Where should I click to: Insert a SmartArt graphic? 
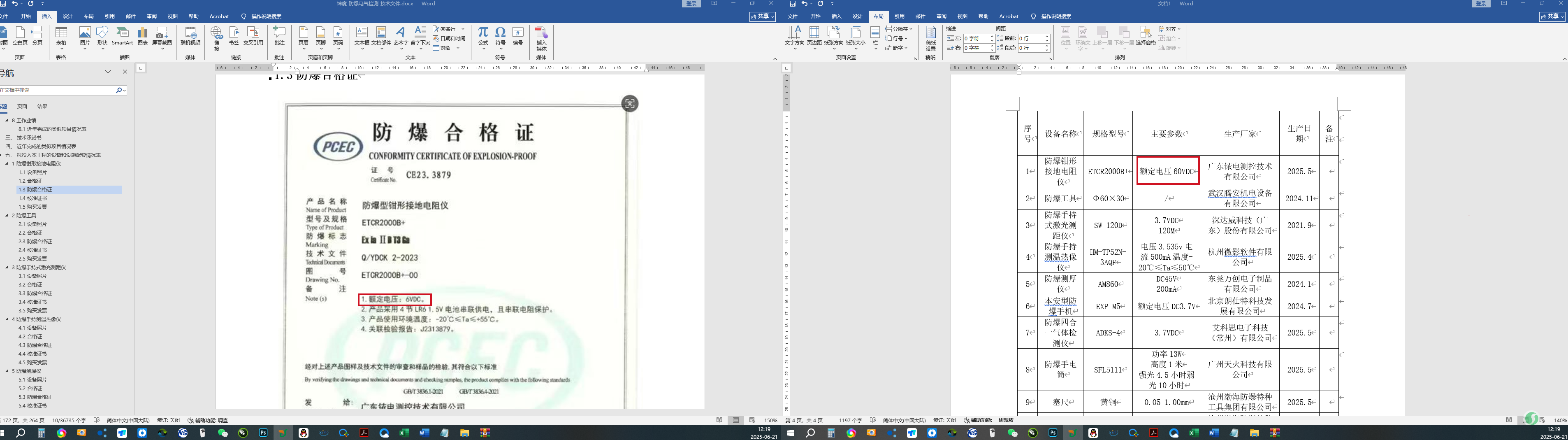(x=122, y=36)
